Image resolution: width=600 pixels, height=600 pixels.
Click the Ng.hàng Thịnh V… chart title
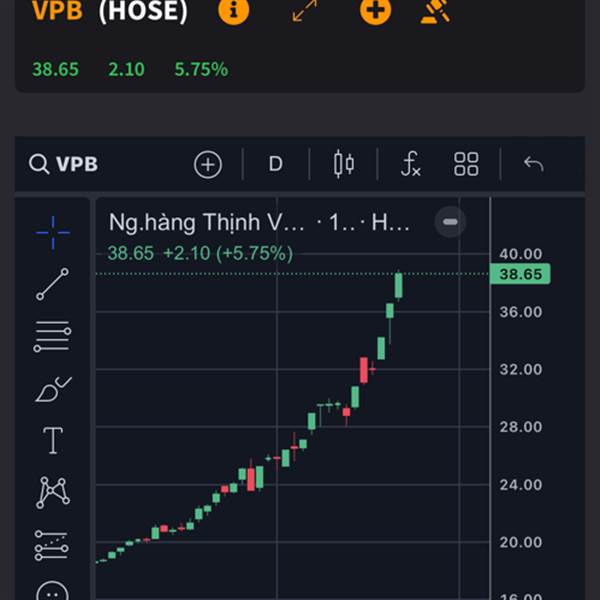(x=207, y=222)
